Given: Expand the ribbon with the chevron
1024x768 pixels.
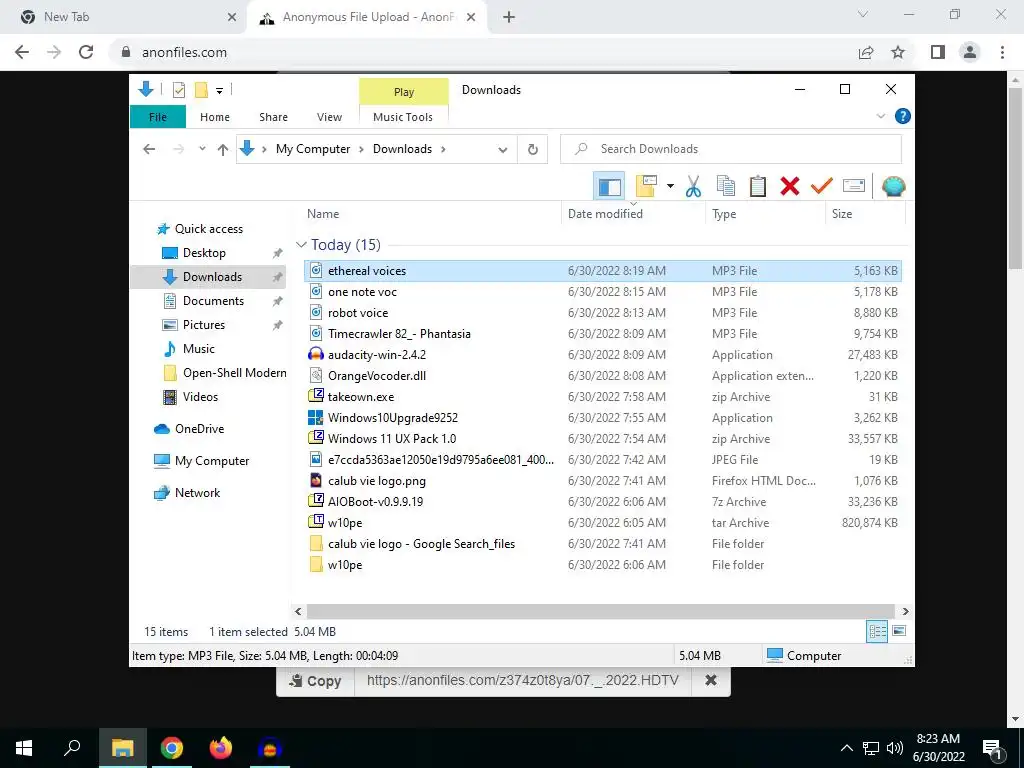Looking at the screenshot, I should pos(880,116).
